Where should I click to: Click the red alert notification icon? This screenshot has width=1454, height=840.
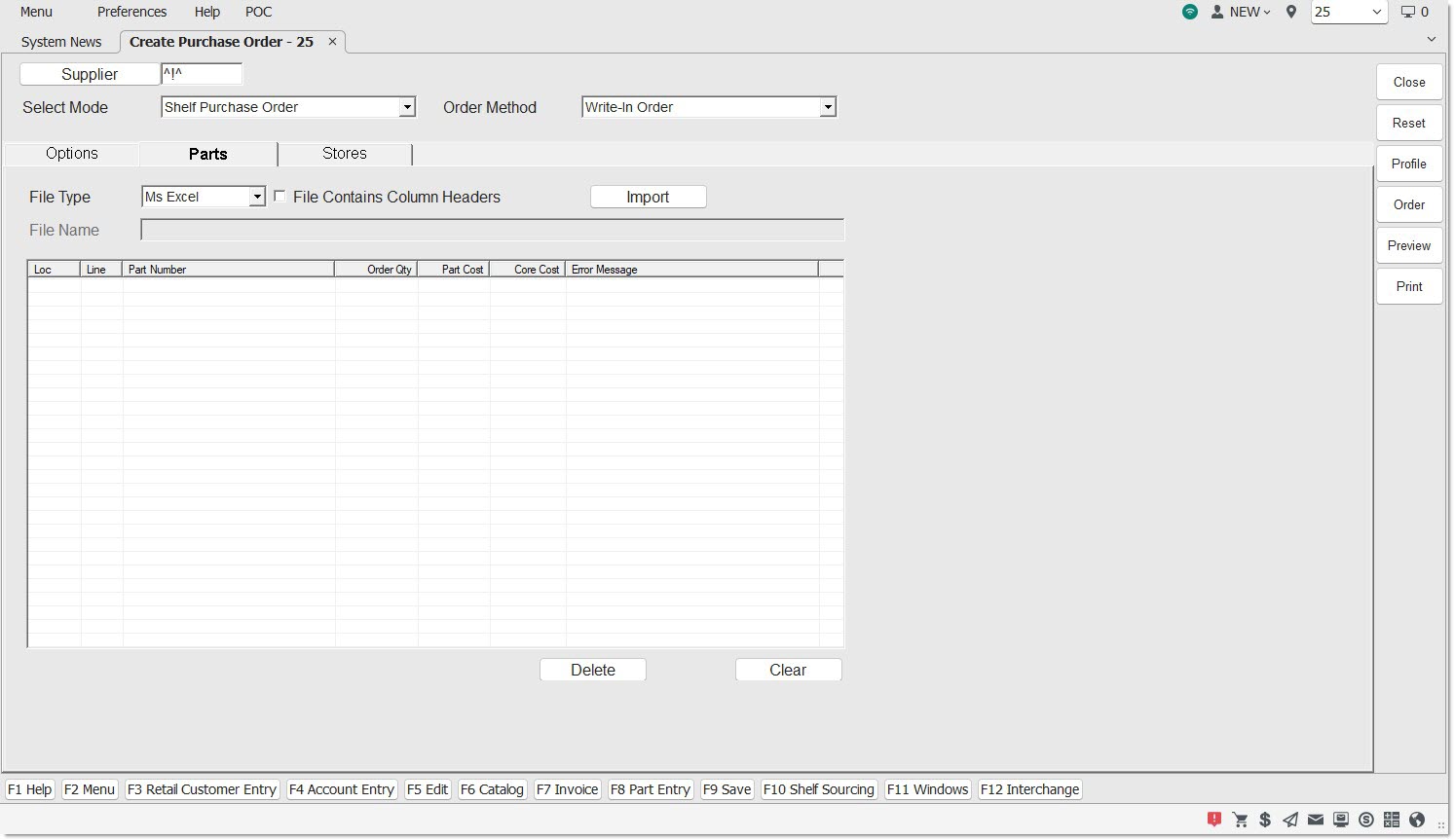point(1213,820)
